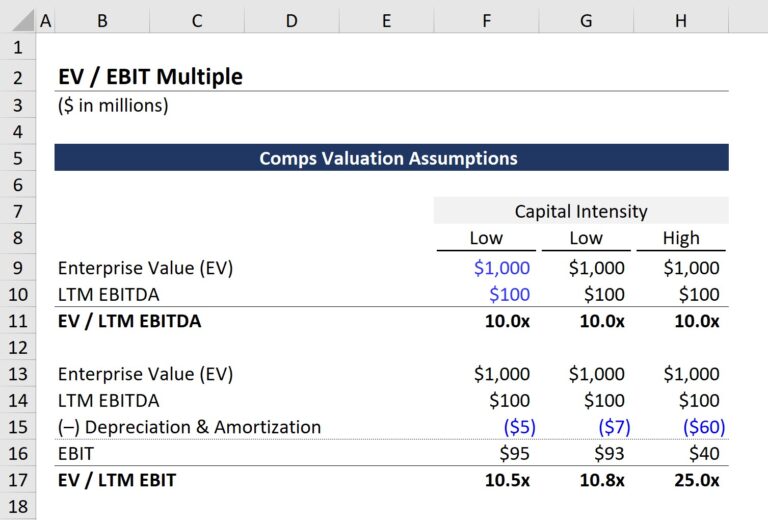Select the ($5) depreciation cell
Screen dimensions: 768x520
point(519,427)
